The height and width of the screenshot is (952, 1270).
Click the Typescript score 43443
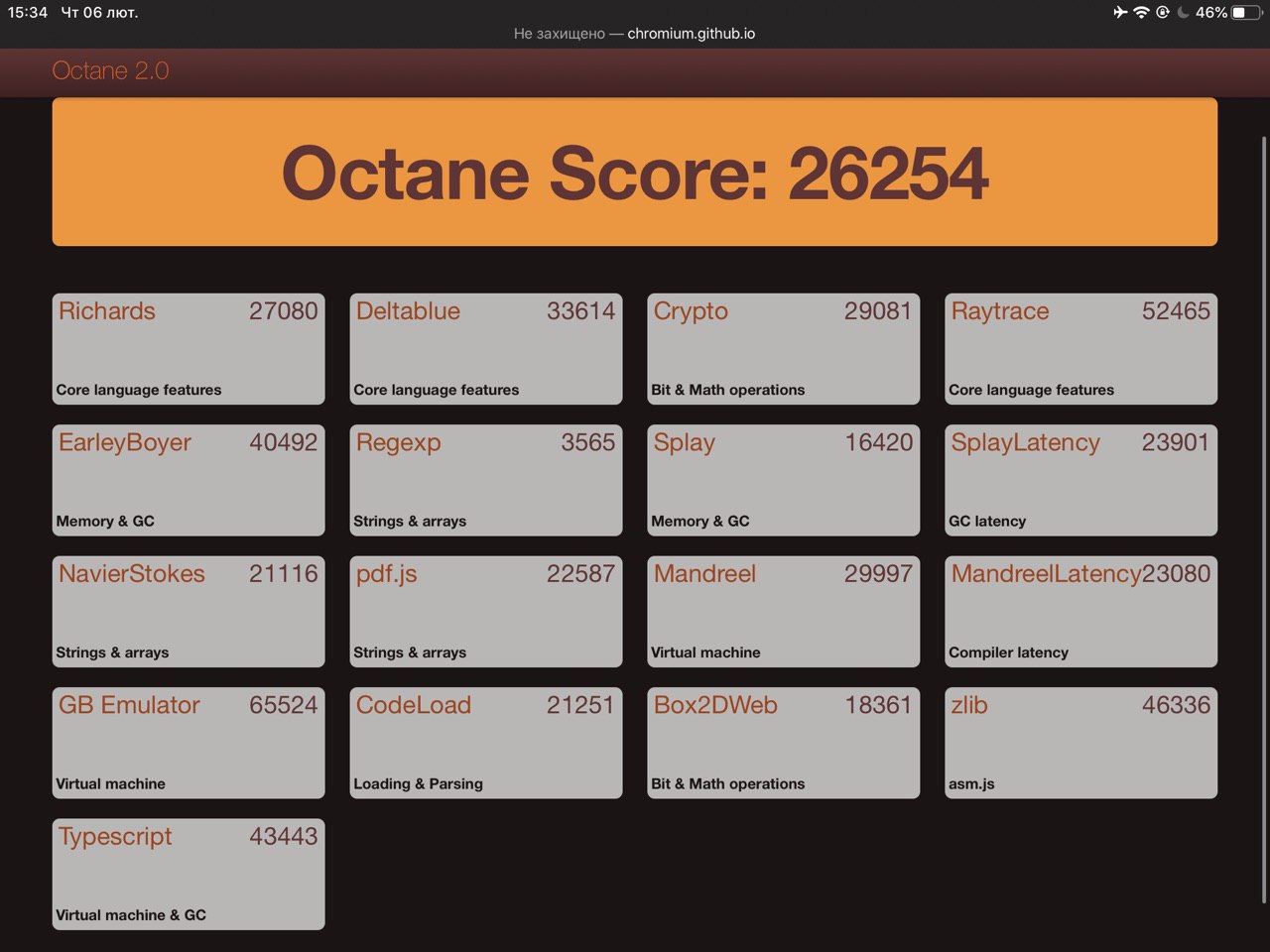(283, 837)
